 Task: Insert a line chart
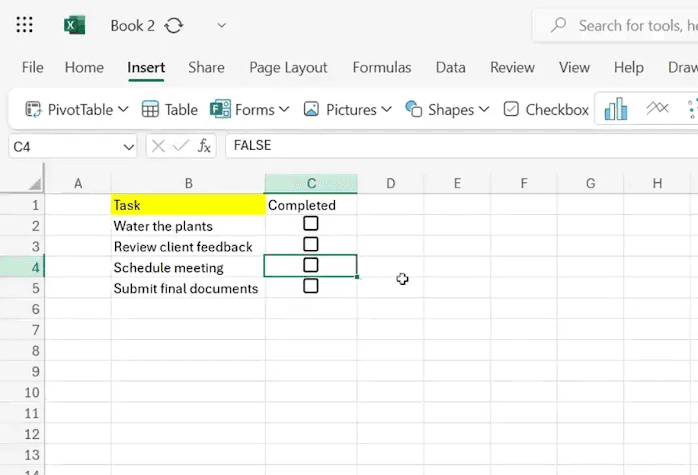tap(657, 108)
